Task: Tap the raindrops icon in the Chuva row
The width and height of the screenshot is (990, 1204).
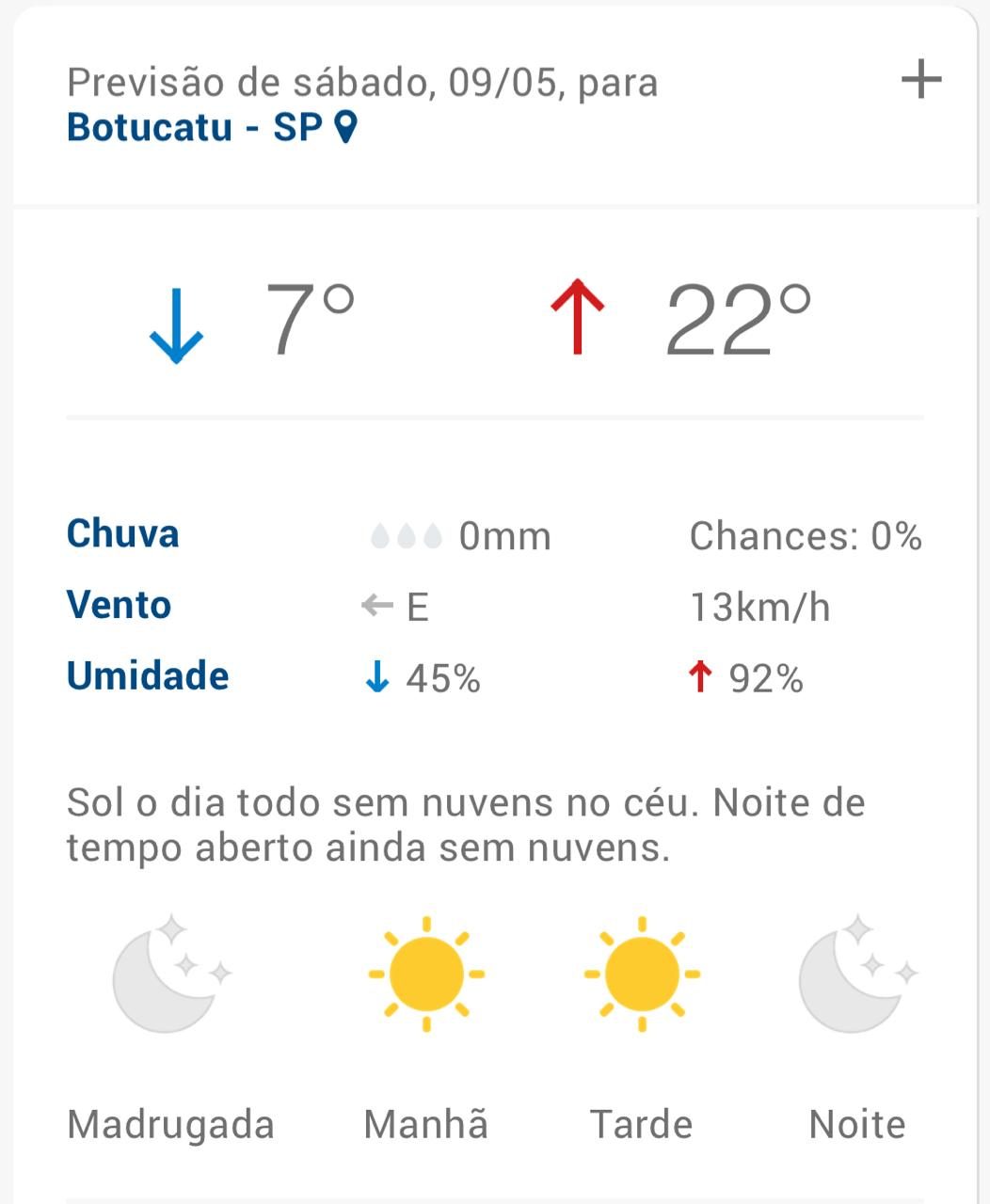Action: [407, 536]
